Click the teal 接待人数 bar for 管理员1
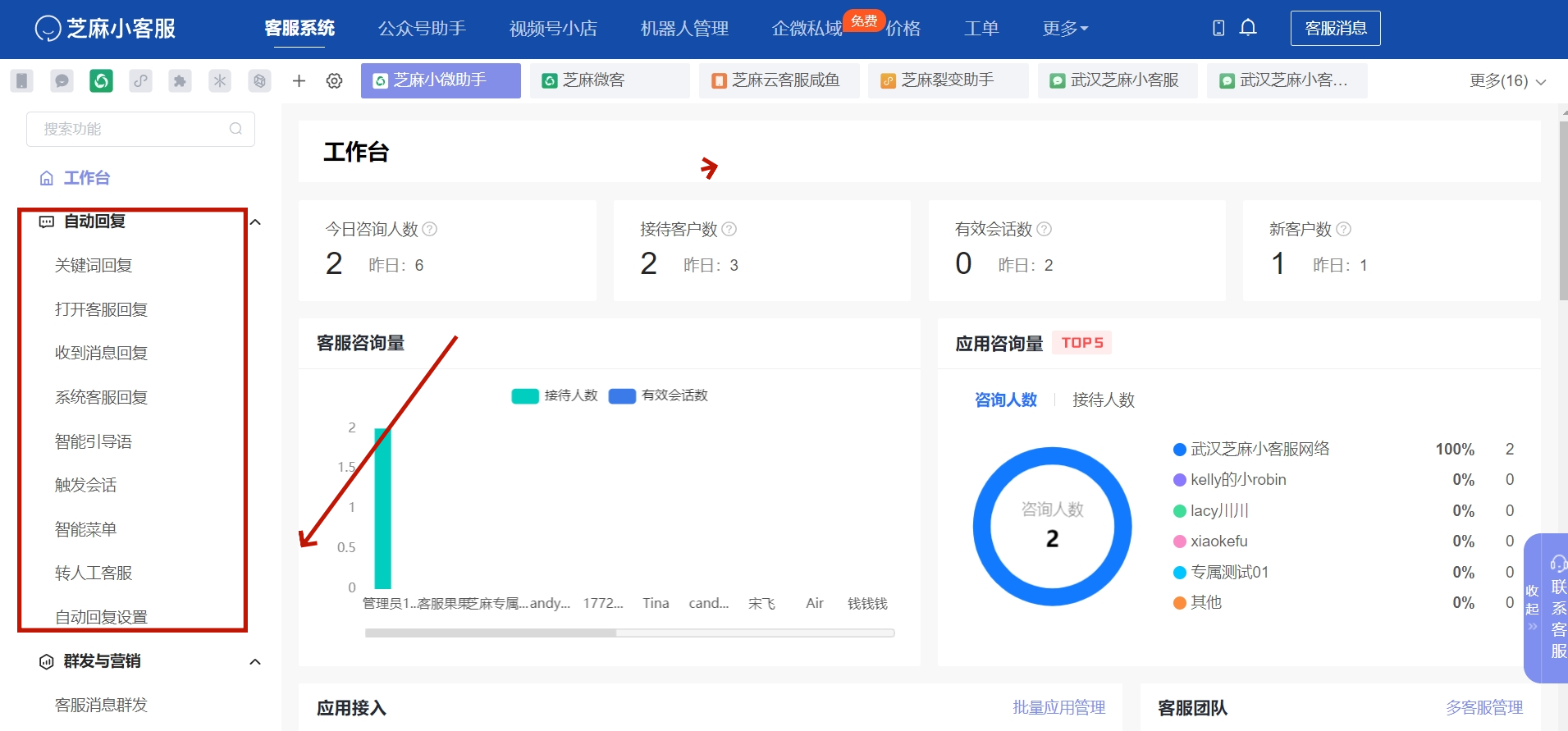Image resolution: width=1568 pixels, height=731 pixels. click(382, 509)
